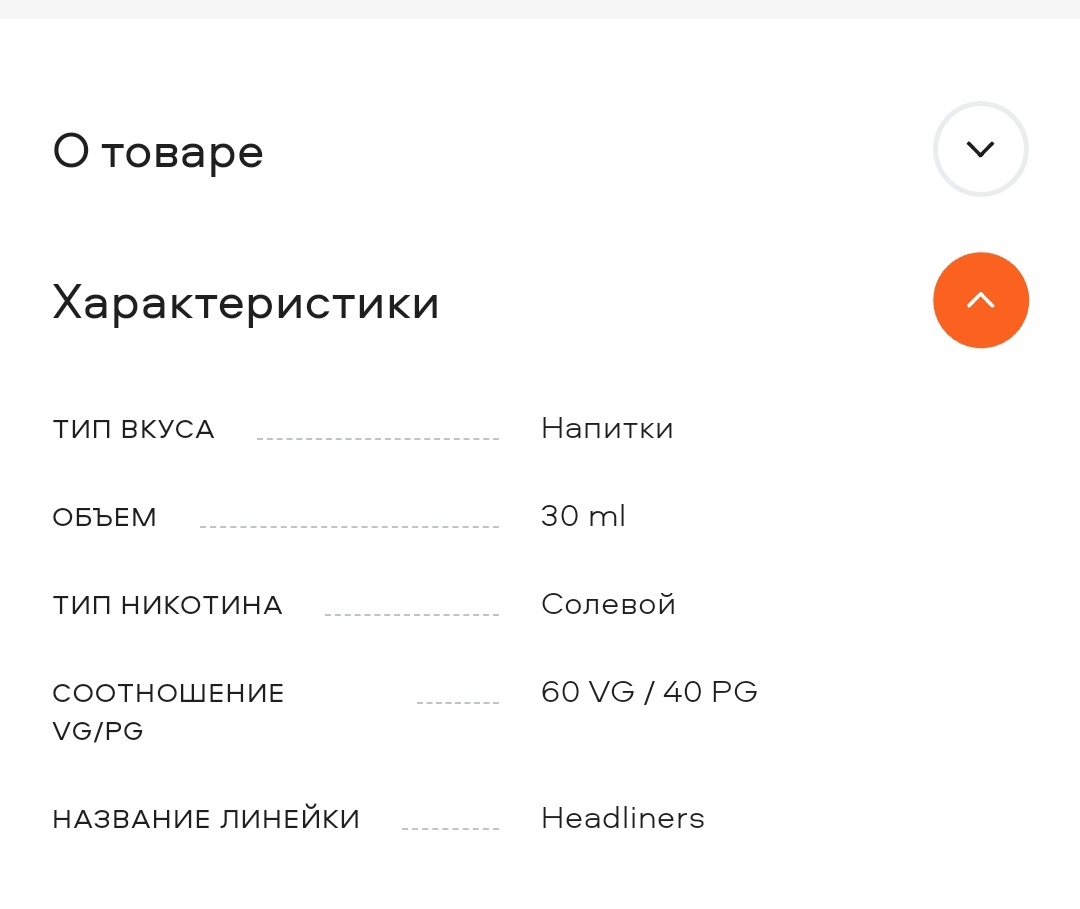Click the НАЗВАНИЕ ЛИНЕЙКИ label
The width and height of the screenshot is (1080, 909).
pyautogui.click(x=206, y=819)
